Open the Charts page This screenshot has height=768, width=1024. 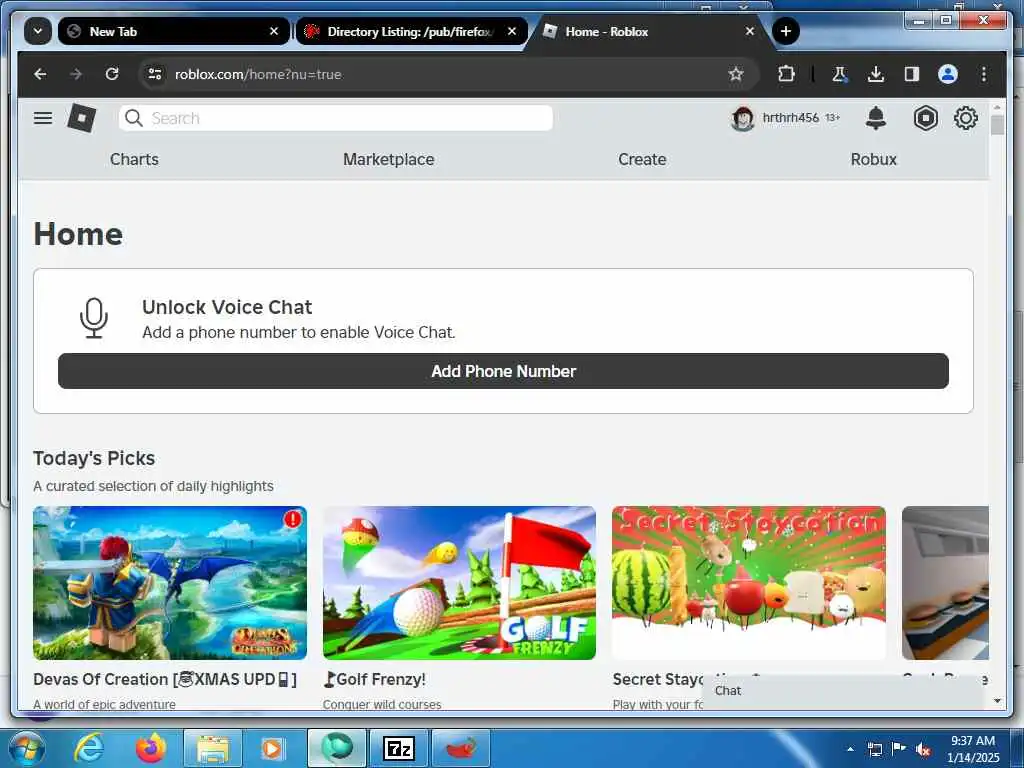(x=134, y=159)
